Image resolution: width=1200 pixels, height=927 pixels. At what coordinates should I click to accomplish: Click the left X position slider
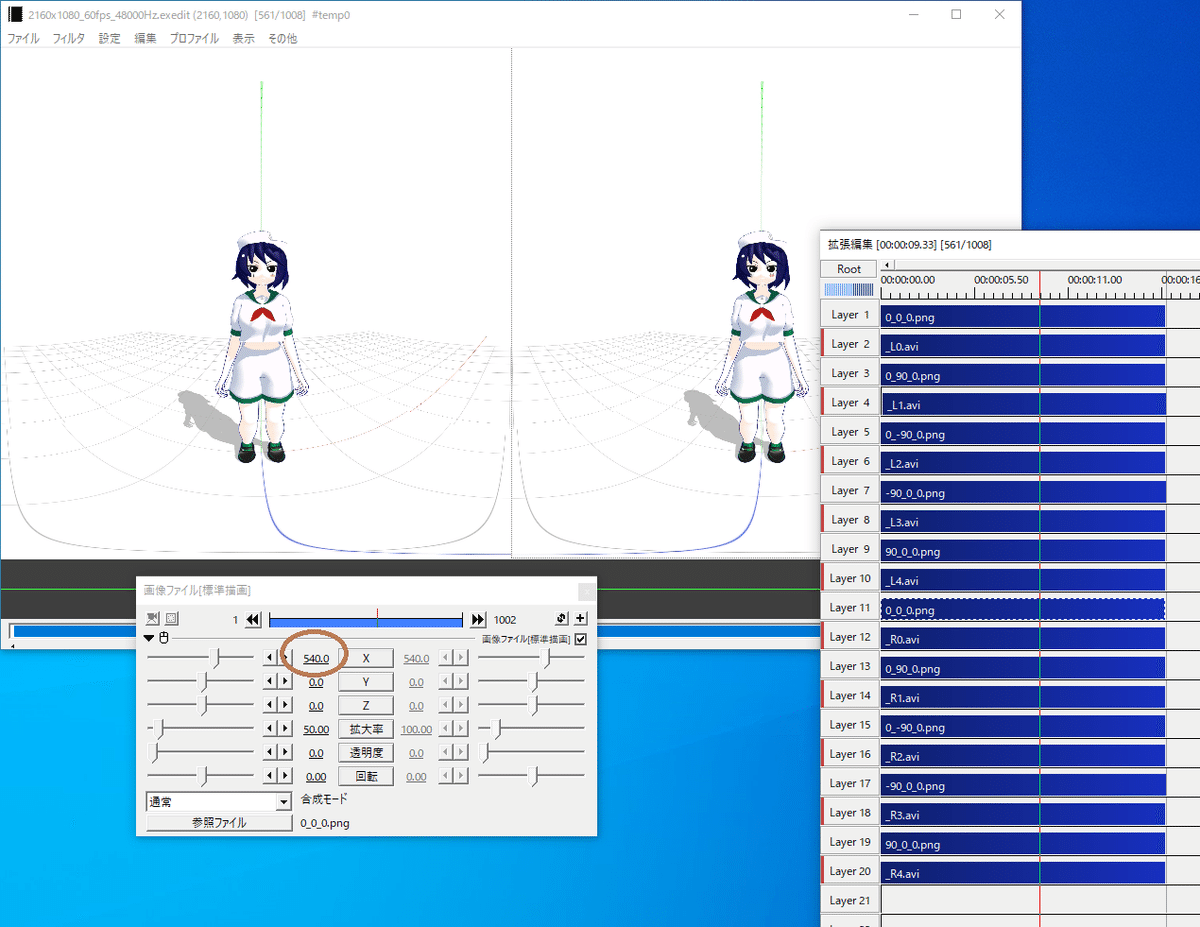(x=201, y=658)
